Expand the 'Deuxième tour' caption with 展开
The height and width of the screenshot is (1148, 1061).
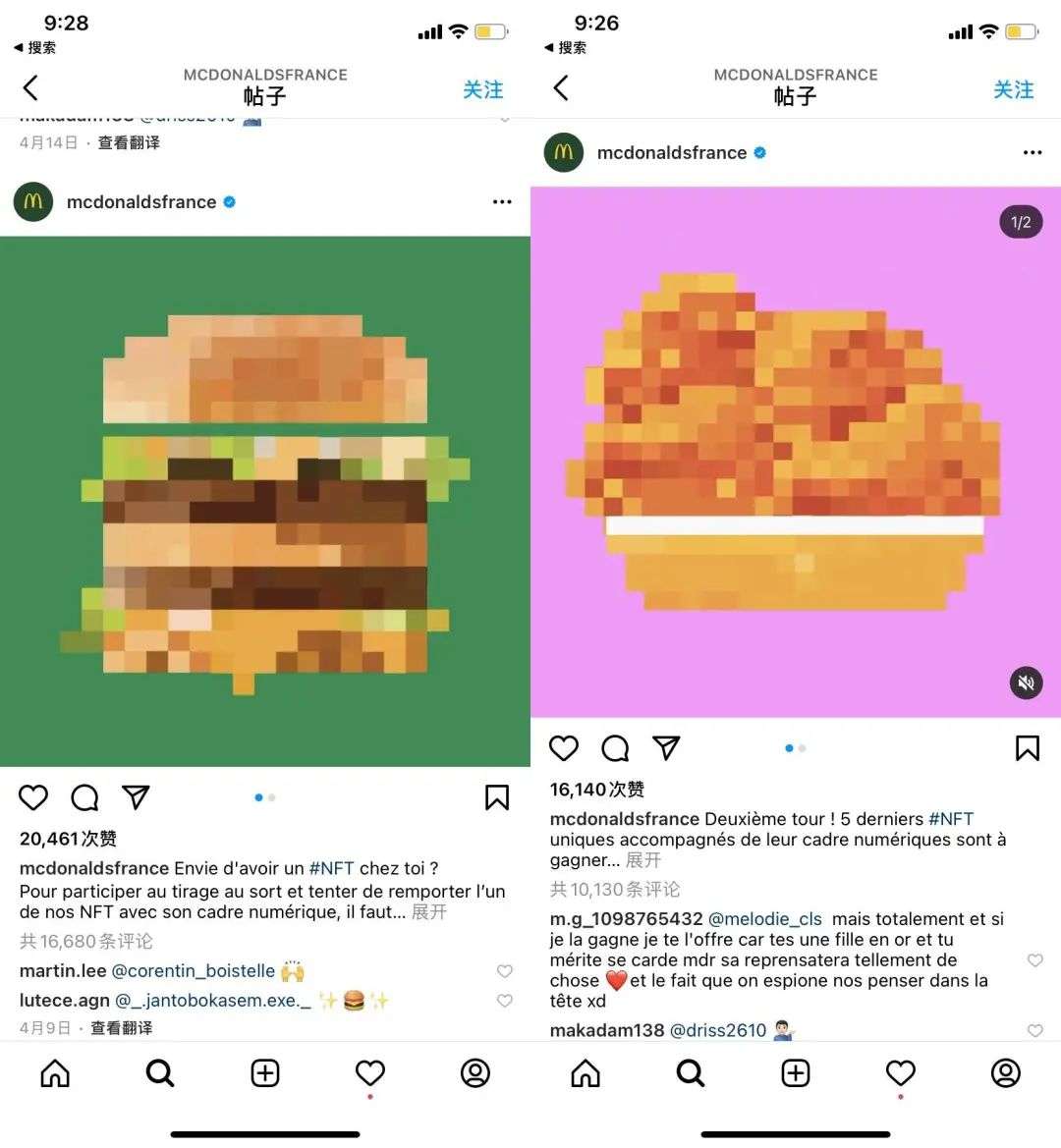click(x=642, y=860)
